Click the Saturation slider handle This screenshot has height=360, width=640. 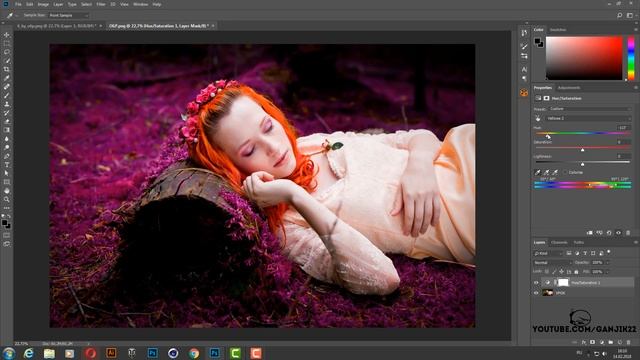pyautogui.click(x=582, y=150)
